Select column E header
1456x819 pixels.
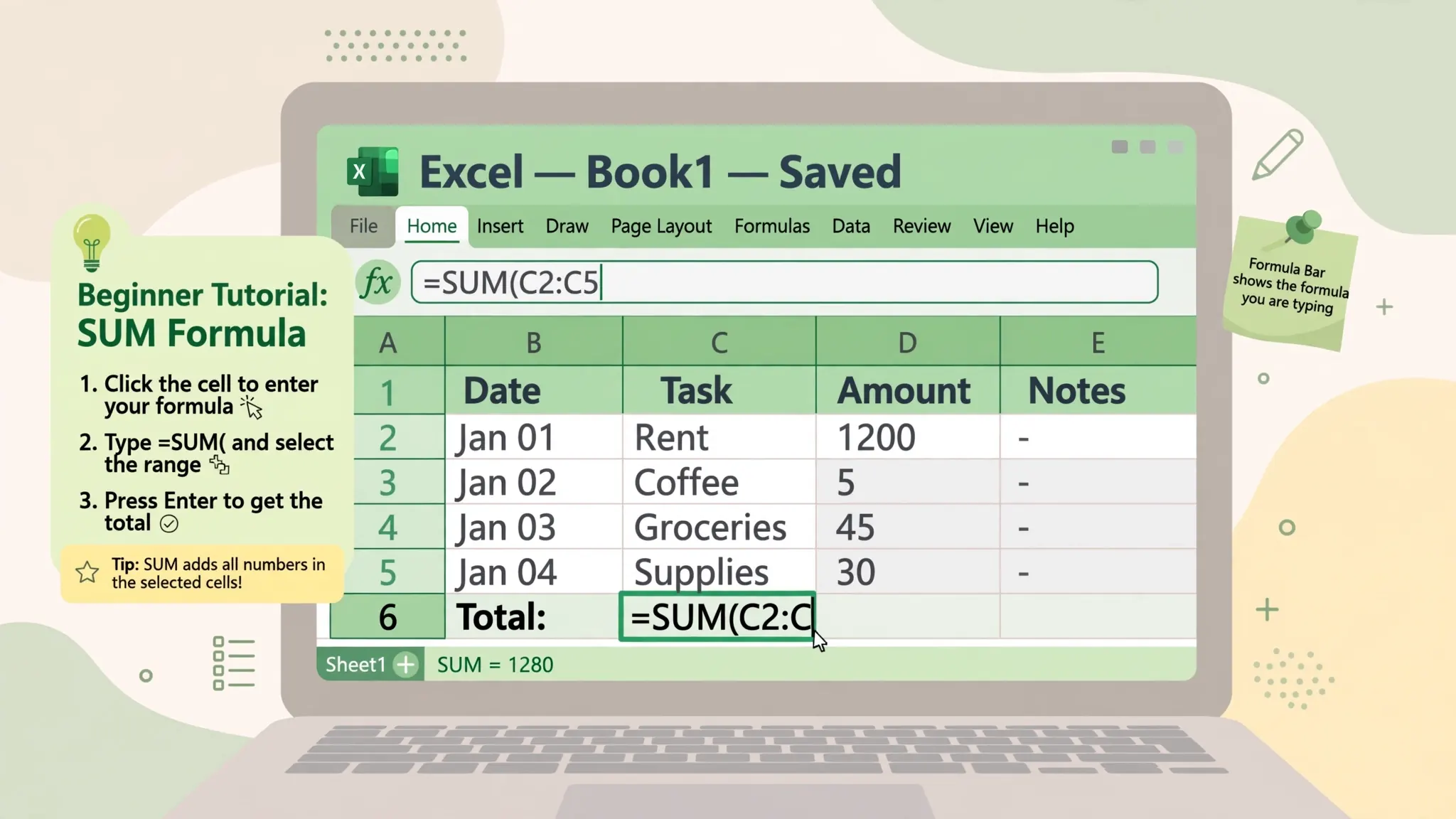pyautogui.click(x=1098, y=342)
